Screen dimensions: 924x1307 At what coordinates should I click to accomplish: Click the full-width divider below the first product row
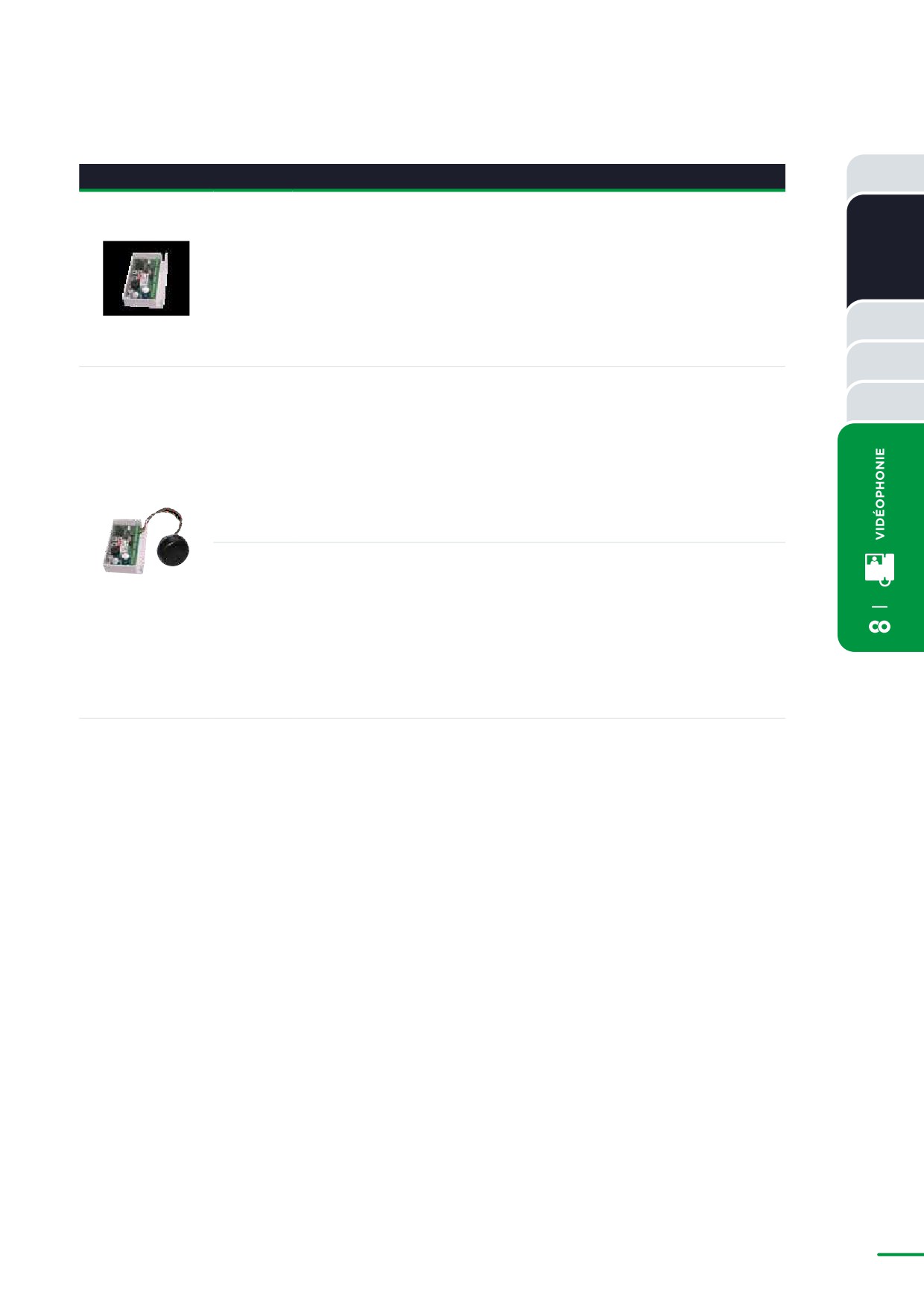click(432, 366)
